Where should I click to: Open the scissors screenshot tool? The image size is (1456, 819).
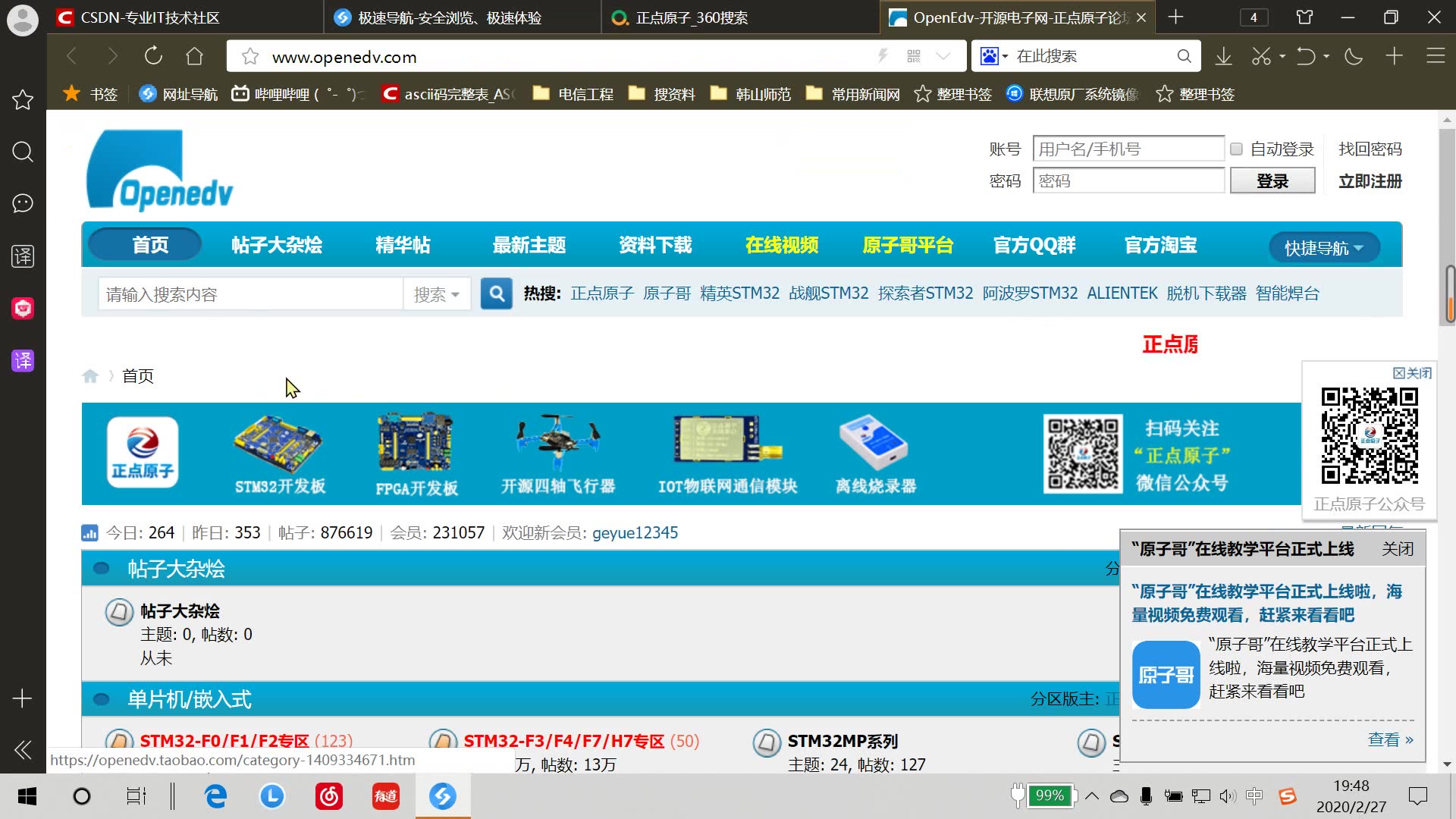point(1261,56)
